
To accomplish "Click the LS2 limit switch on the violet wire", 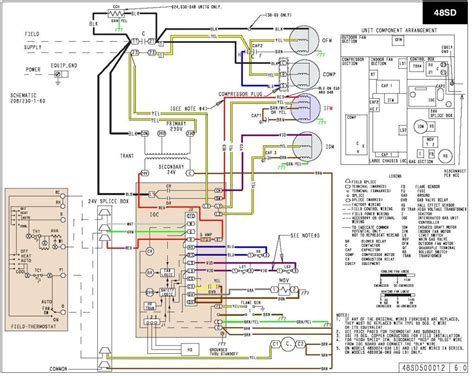I will (x=287, y=270).
